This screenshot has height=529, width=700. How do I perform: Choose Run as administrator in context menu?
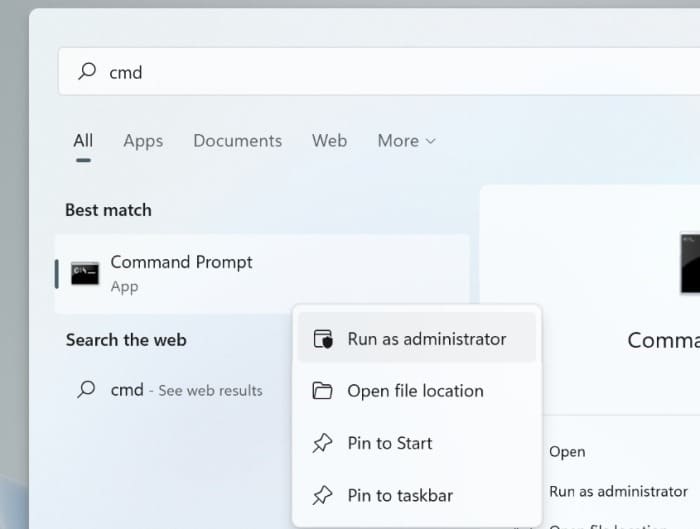(417, 339)
